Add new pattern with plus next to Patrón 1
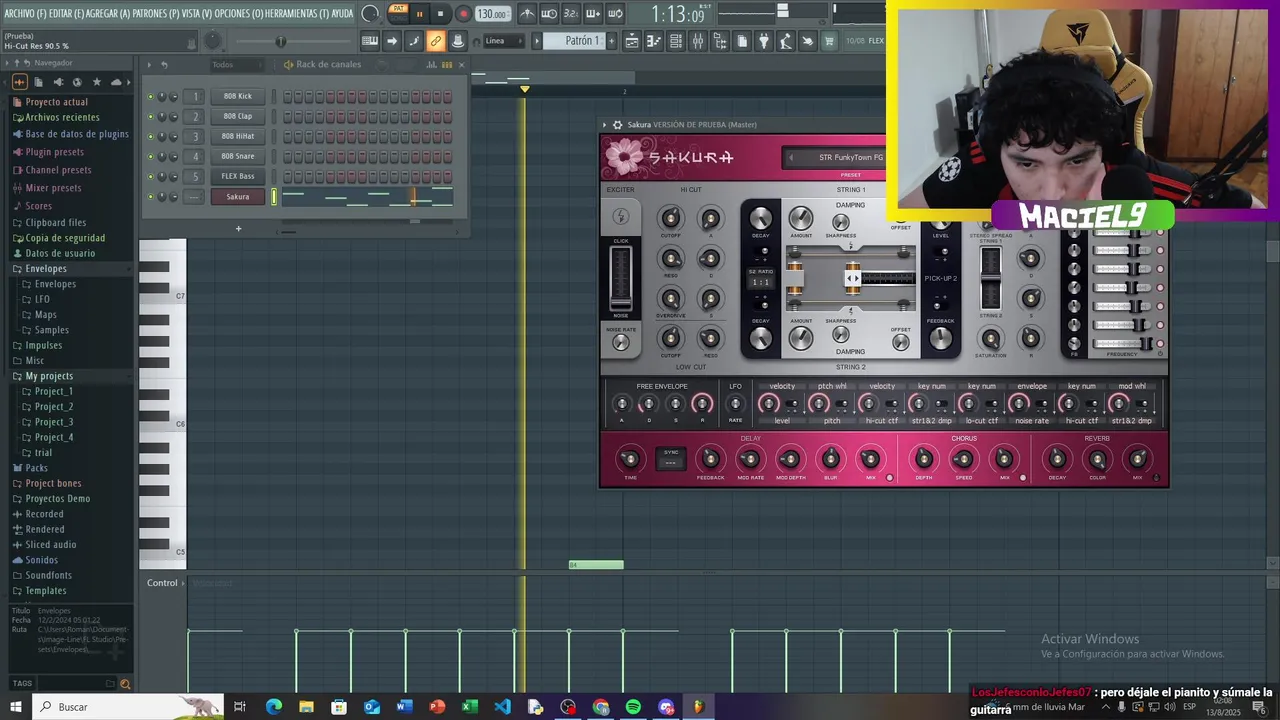 (611, 41)
